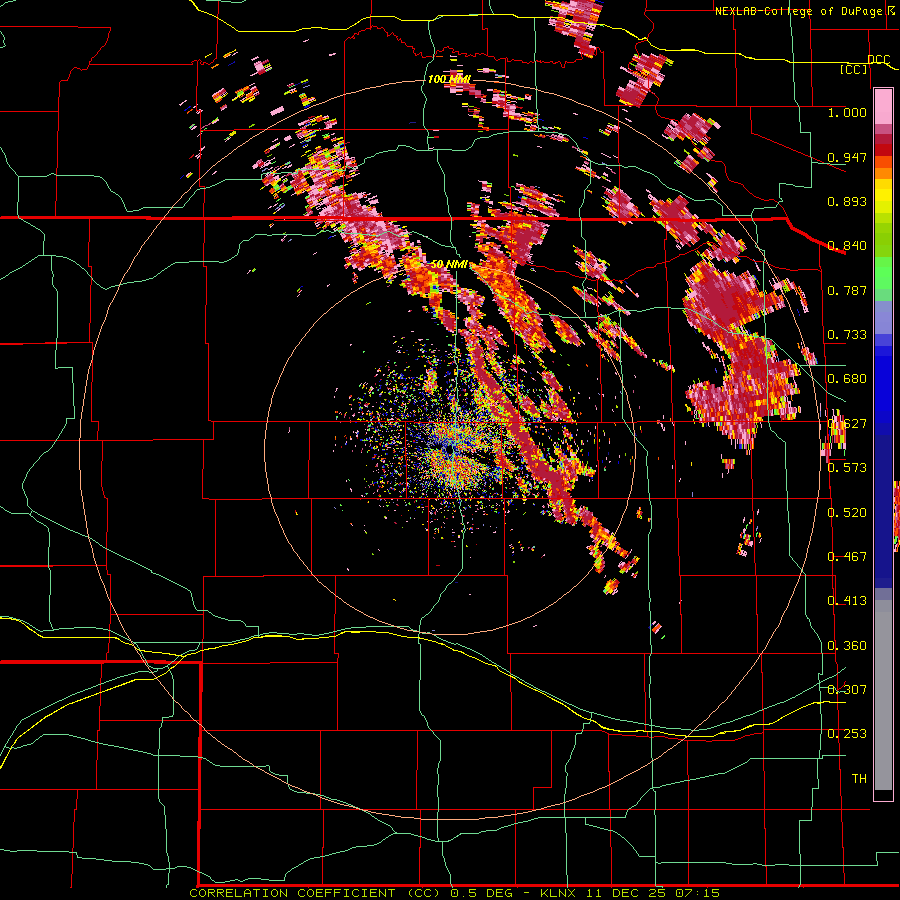This screenshot has height=900, width=900.
Task: Select the 1.000 scale value
Action: pos(847,112)
